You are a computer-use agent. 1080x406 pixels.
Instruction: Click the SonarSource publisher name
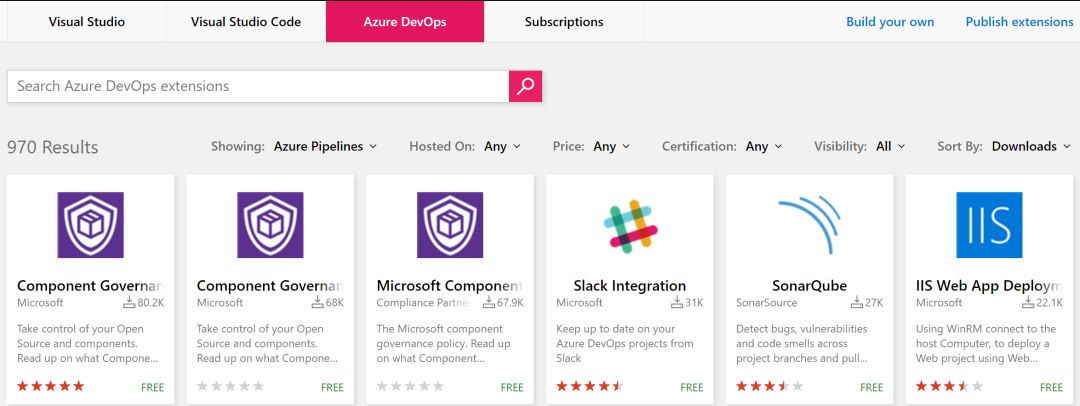point(766,303)
